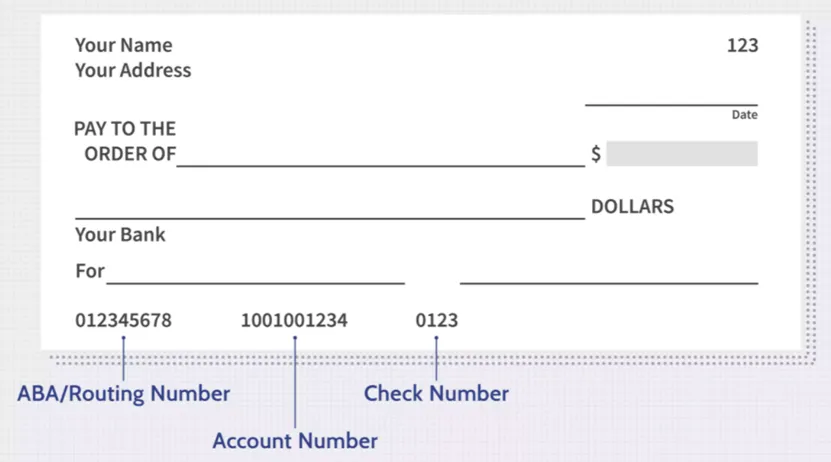The width and height of the screenshot is (831, 462).
Task: Click the "PAY TO THE ORDER OF" label
Action: [x=125, y=141]
